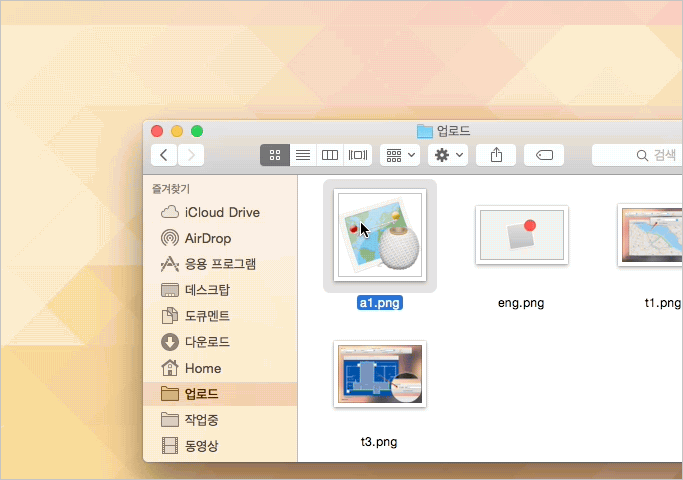The height and width of the screenshot is (480, 683).
Task: Switch to column view
Action: (x=330, y=155)
